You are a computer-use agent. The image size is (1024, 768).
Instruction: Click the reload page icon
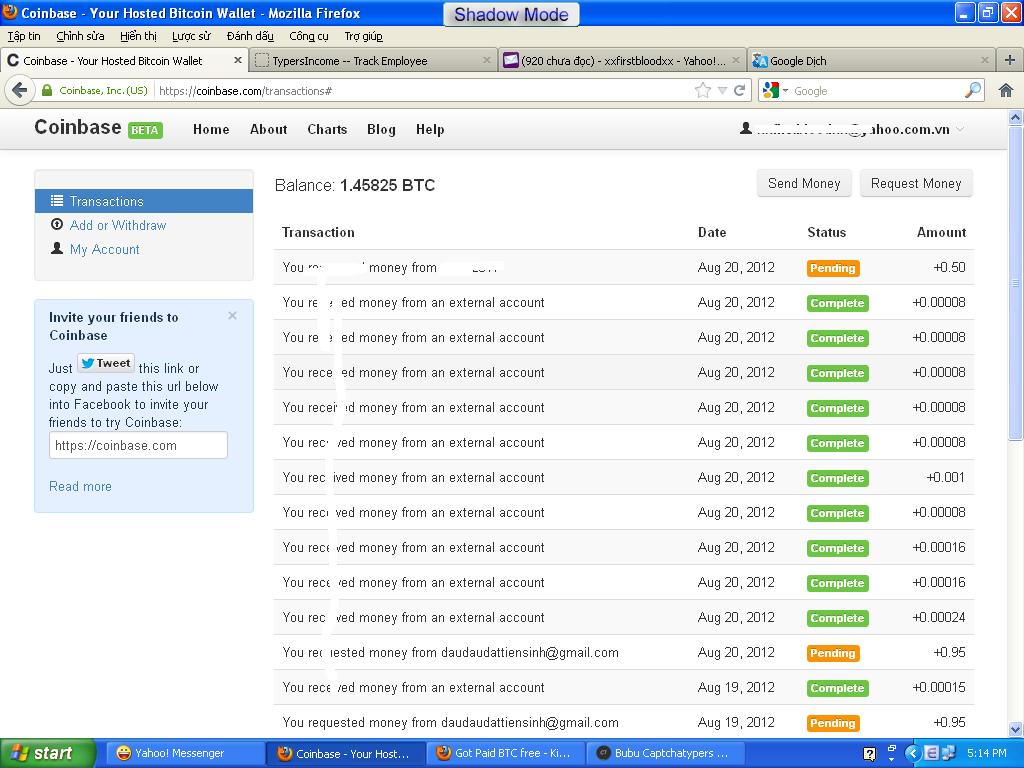tap(740, 91)
